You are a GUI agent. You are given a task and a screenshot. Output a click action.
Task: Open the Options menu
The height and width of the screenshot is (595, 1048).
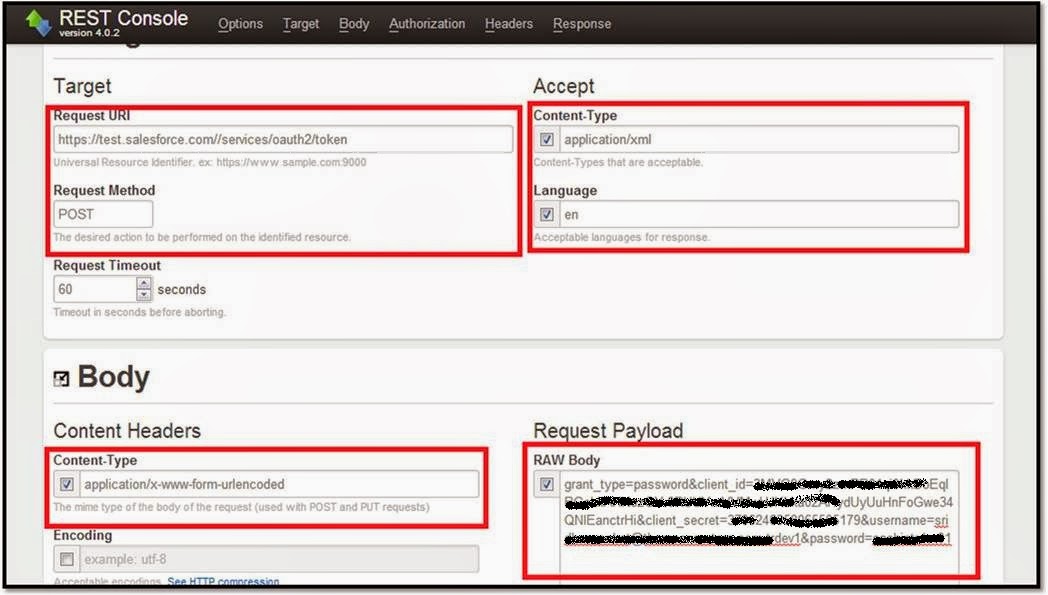[240, 23]
